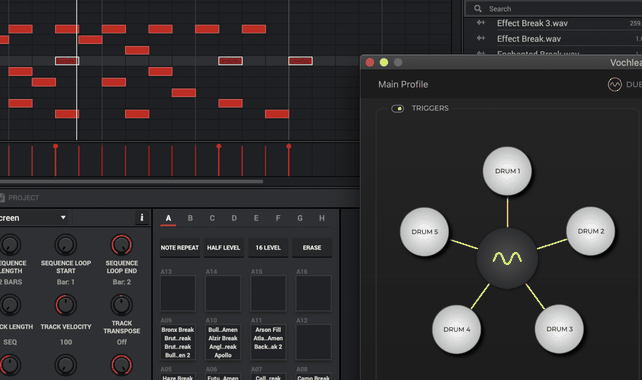
Task: Enable HALF LEVEL
Action: tap(224, 248)
